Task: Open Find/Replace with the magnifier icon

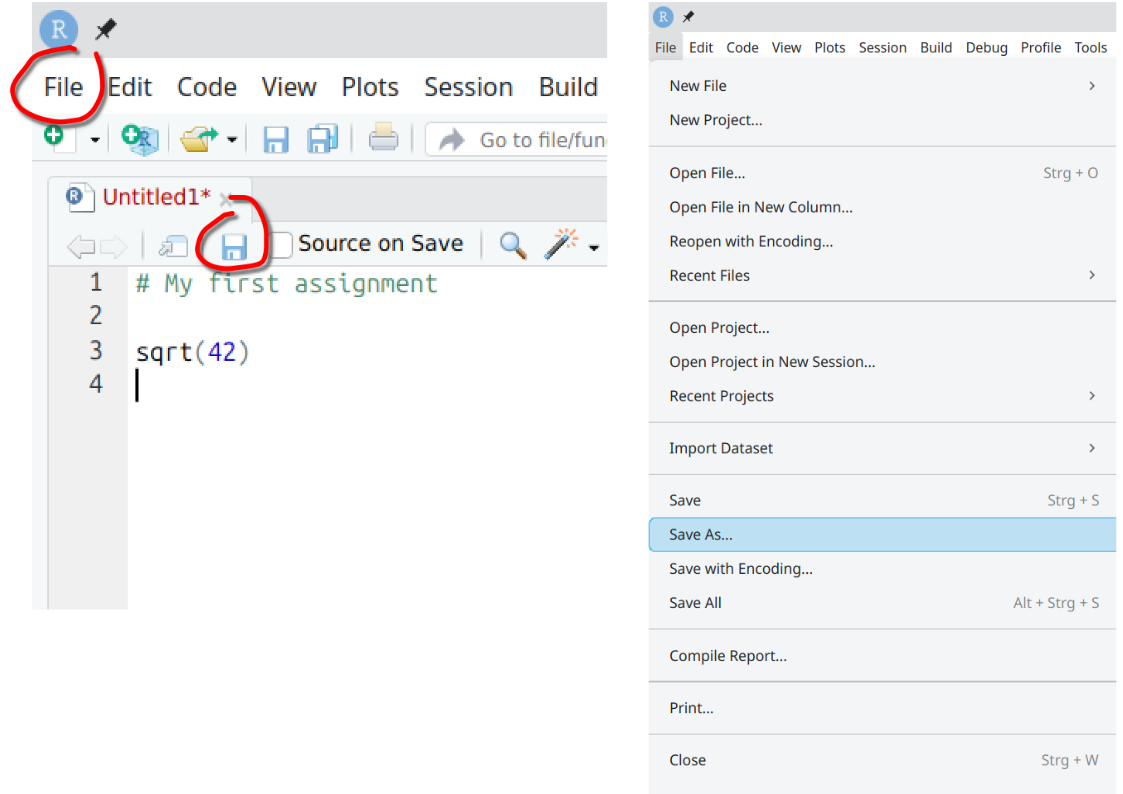Action: (513, 244)
